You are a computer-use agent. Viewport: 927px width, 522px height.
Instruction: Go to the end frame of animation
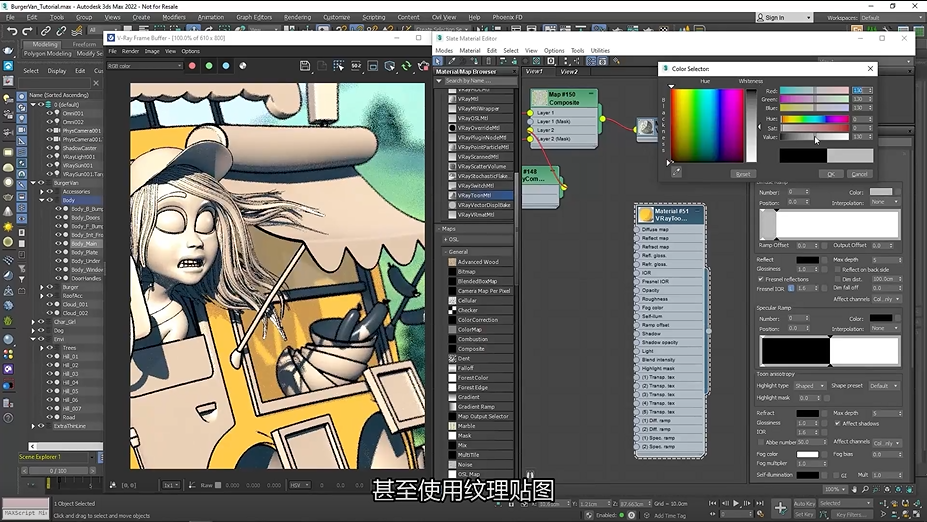tap(760, 504)
